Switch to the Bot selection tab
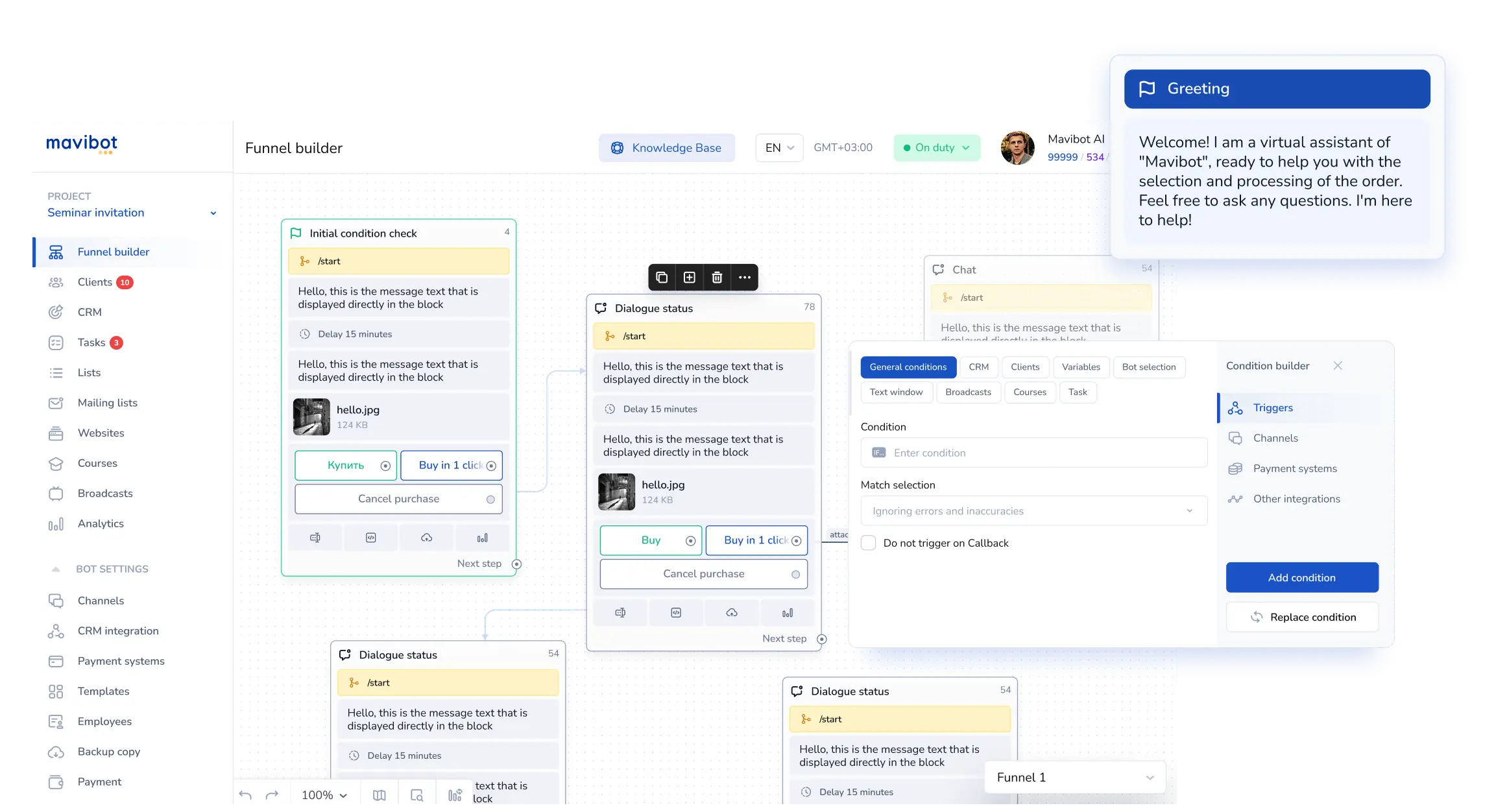Viewport: 1496px width, 812px height. click(x=1149, y=367)
